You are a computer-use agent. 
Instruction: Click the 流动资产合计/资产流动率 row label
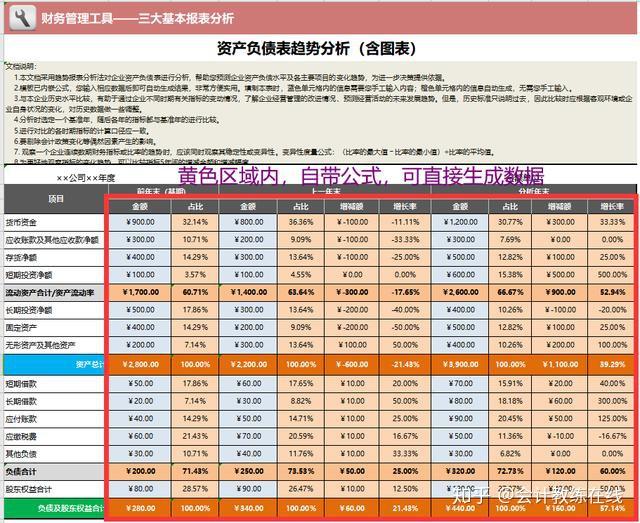click(50, 293)
